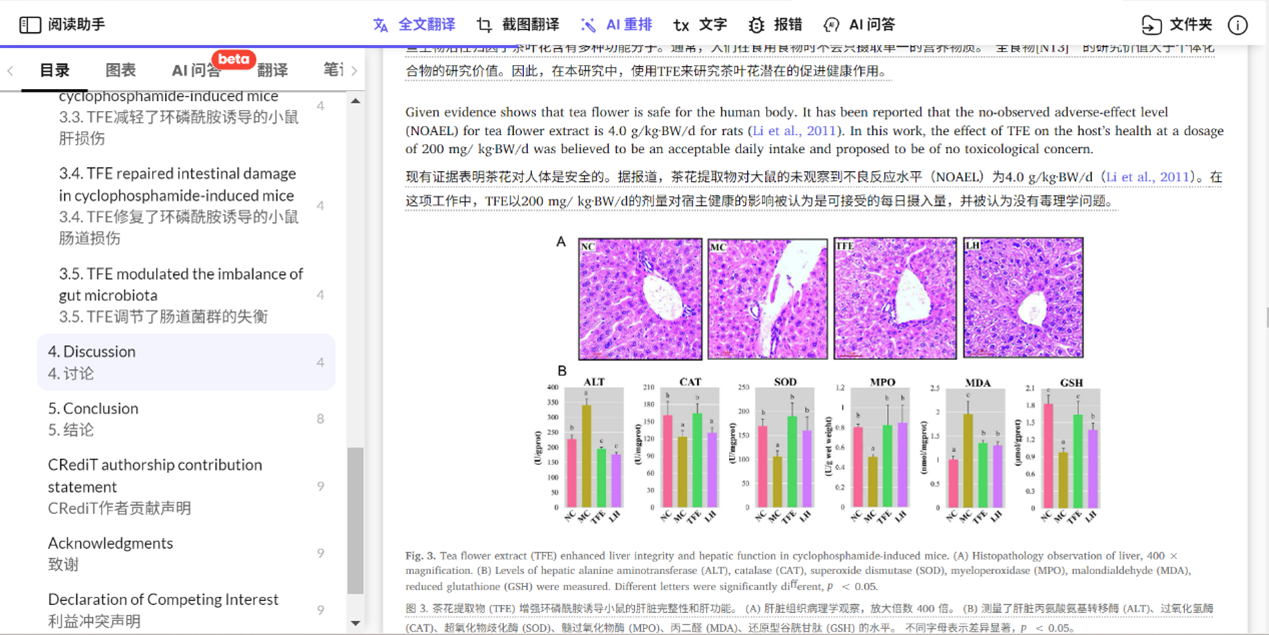Click the NC liver histology image
This screenshot has width=1269, height=635.
(x=640, y=298)
